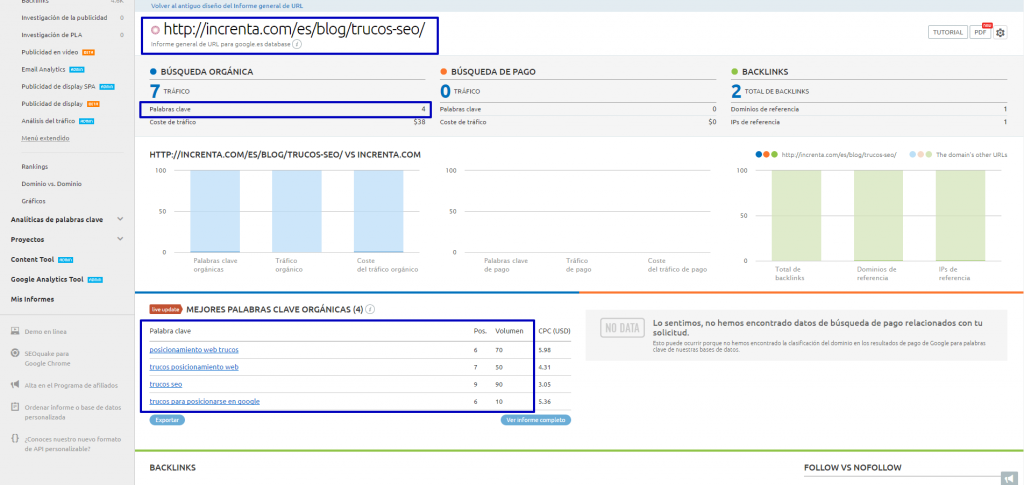Open Google Analytics Tool in sidebar
The image size is (1024, 485).
[47, 279]
